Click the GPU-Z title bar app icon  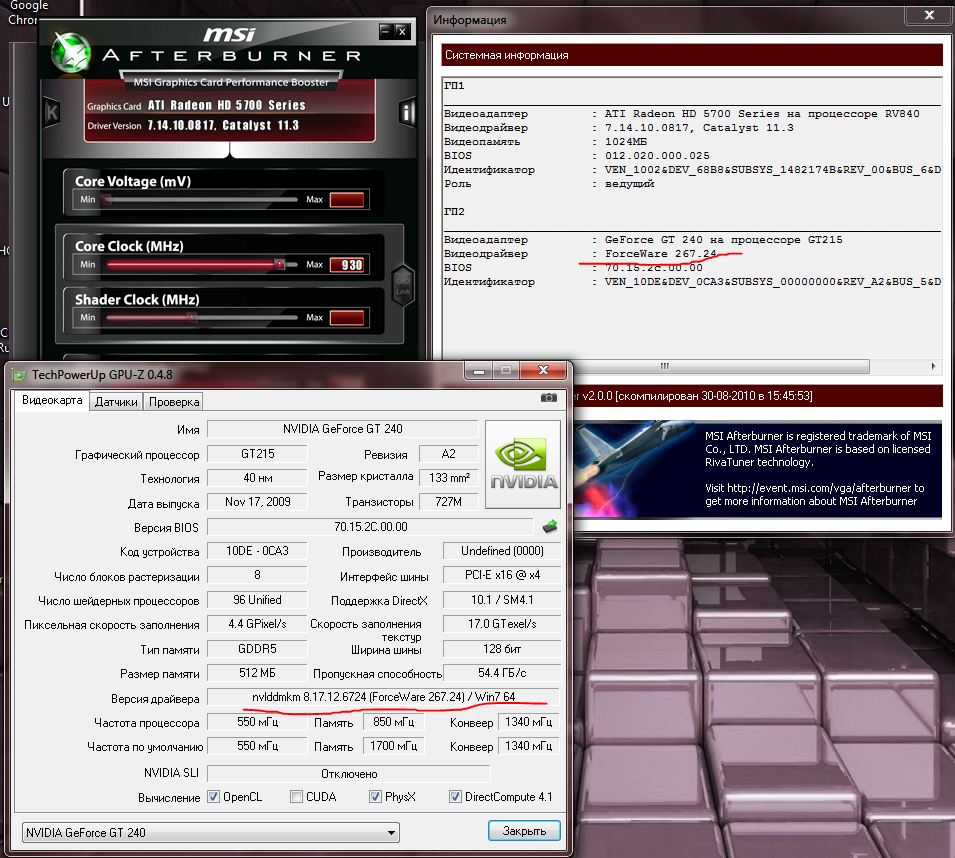20,374
